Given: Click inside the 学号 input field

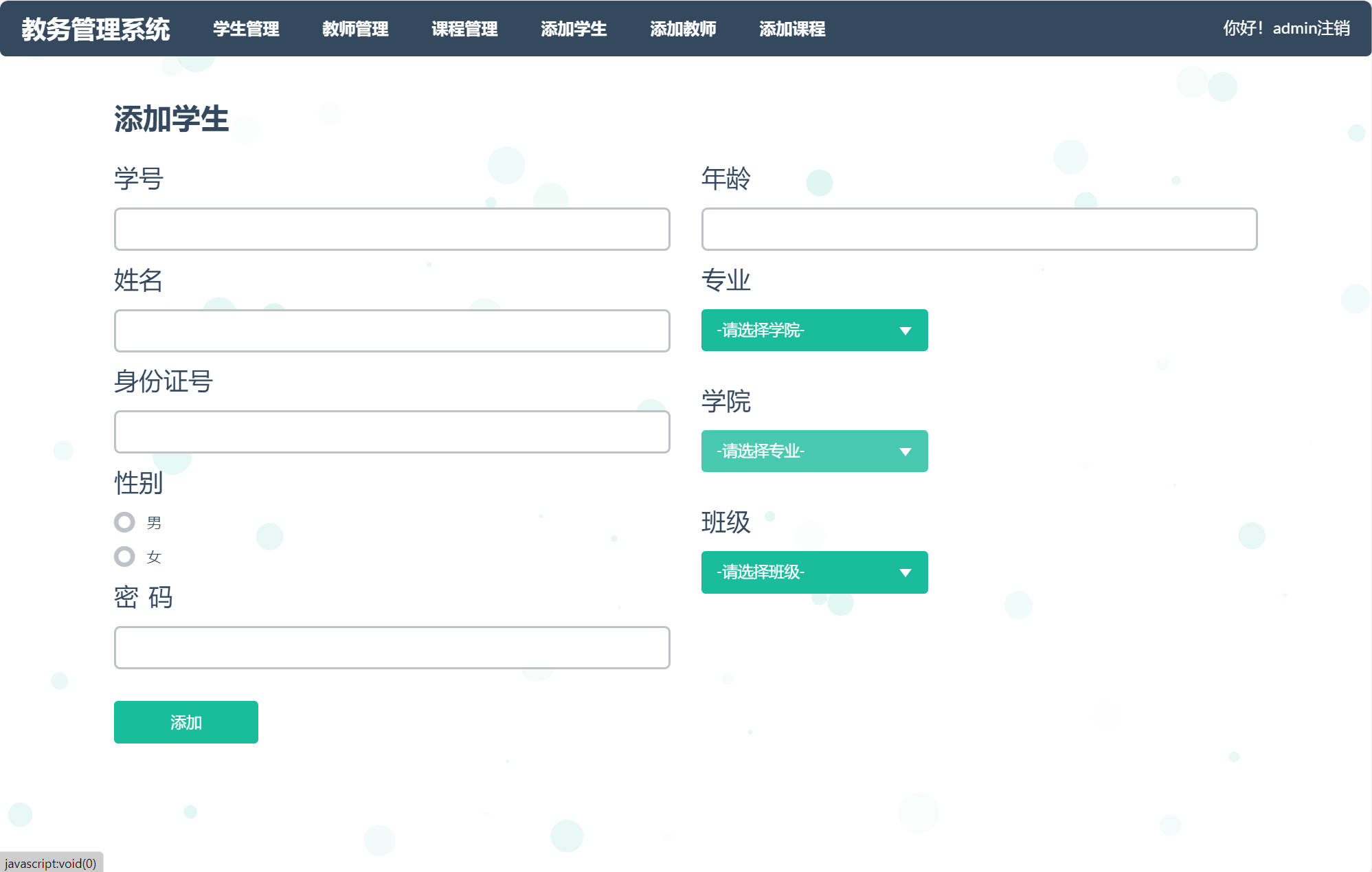Looking at the screenshot, I should pyautogui.click(x=392, y=229).
